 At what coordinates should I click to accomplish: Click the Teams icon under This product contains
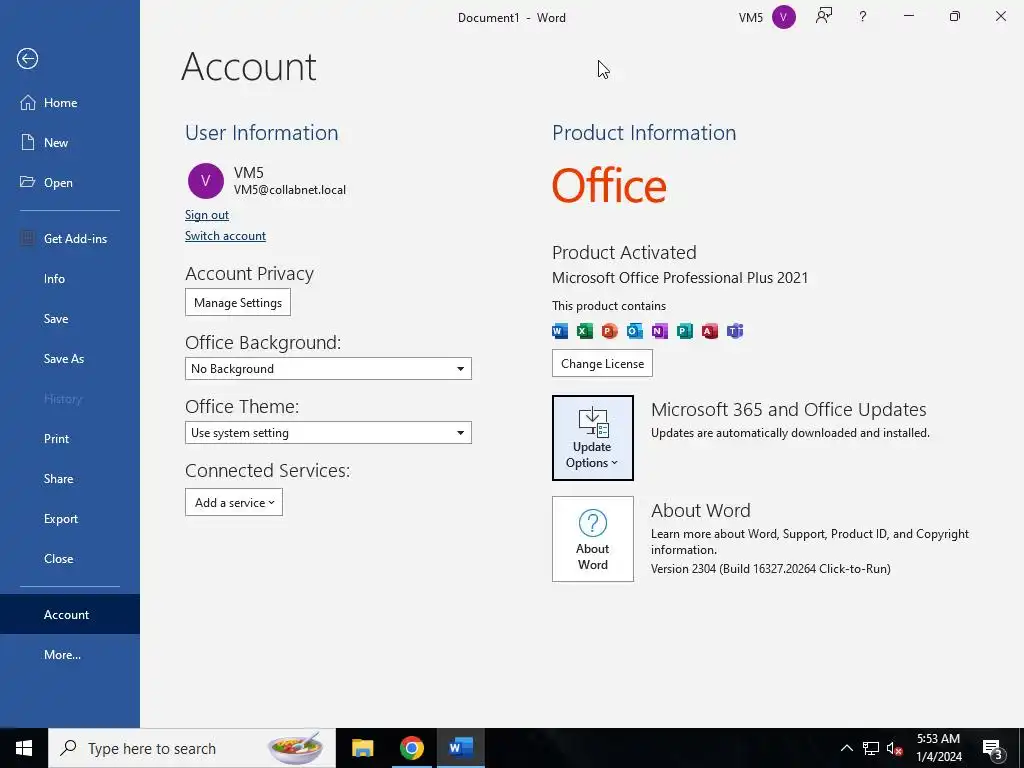(735, 331)
